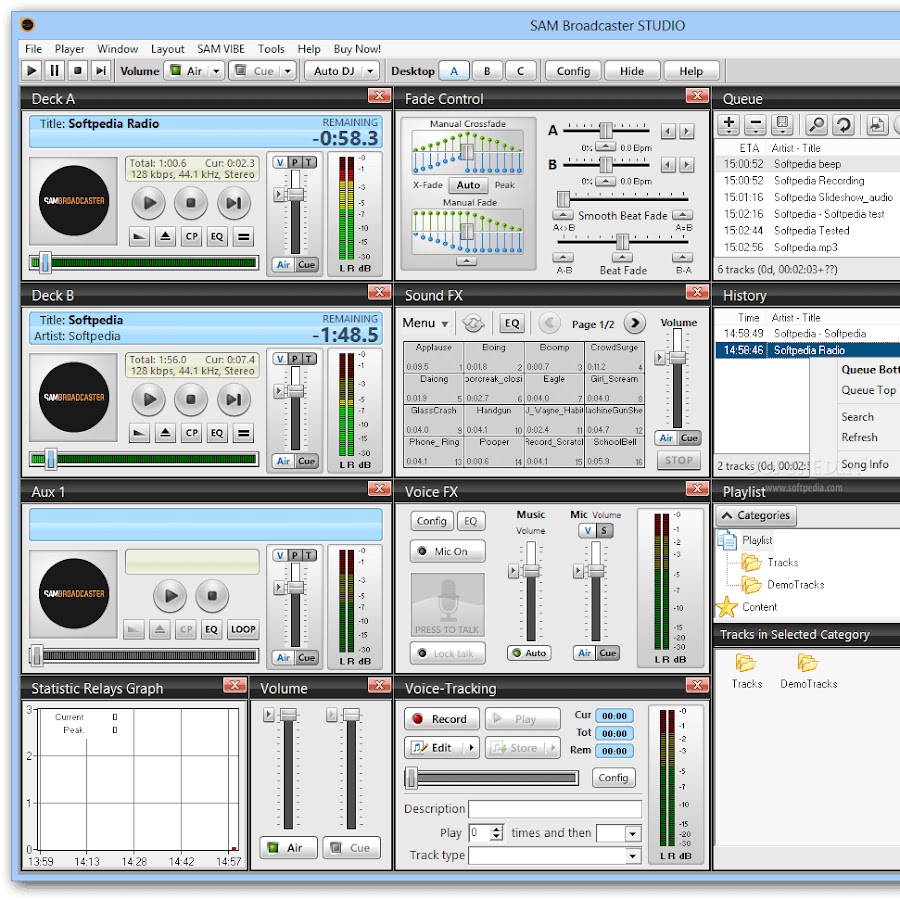Screen dimensions: 900x900
Task: Open the Auto DJ dropdown arrow
Action: point(370,71)
